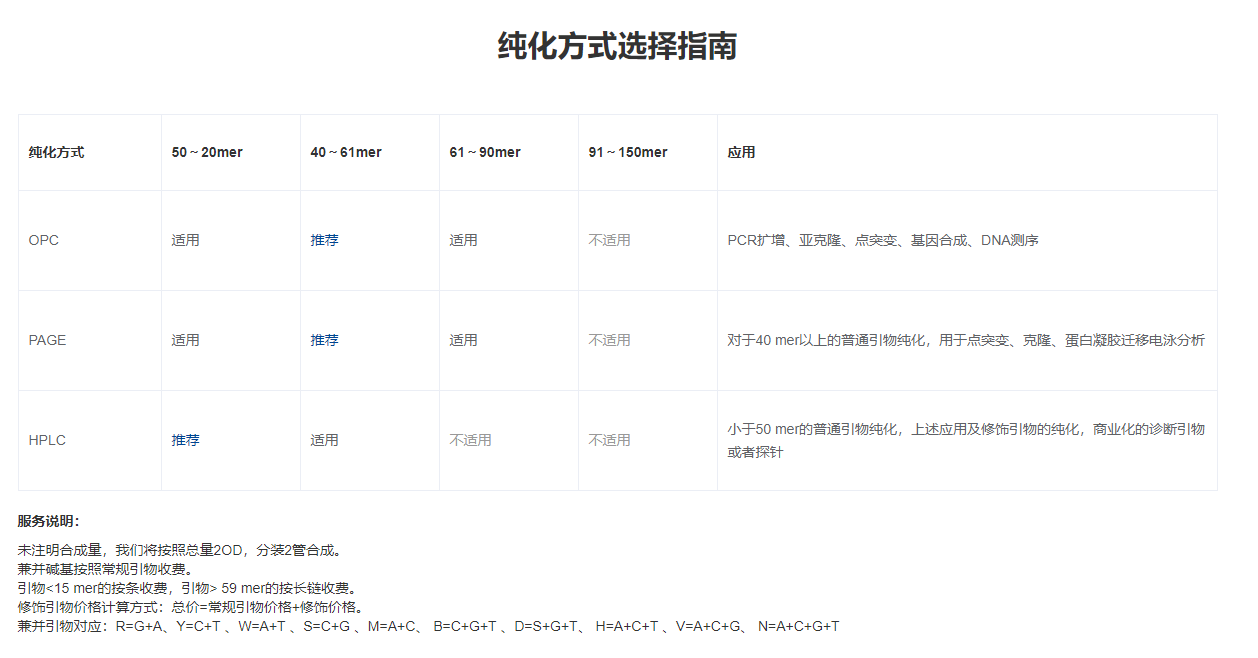Click "推荐" in the PAGE row
The height and width of the screenshot is (658, 1258).
pos(324,341)
